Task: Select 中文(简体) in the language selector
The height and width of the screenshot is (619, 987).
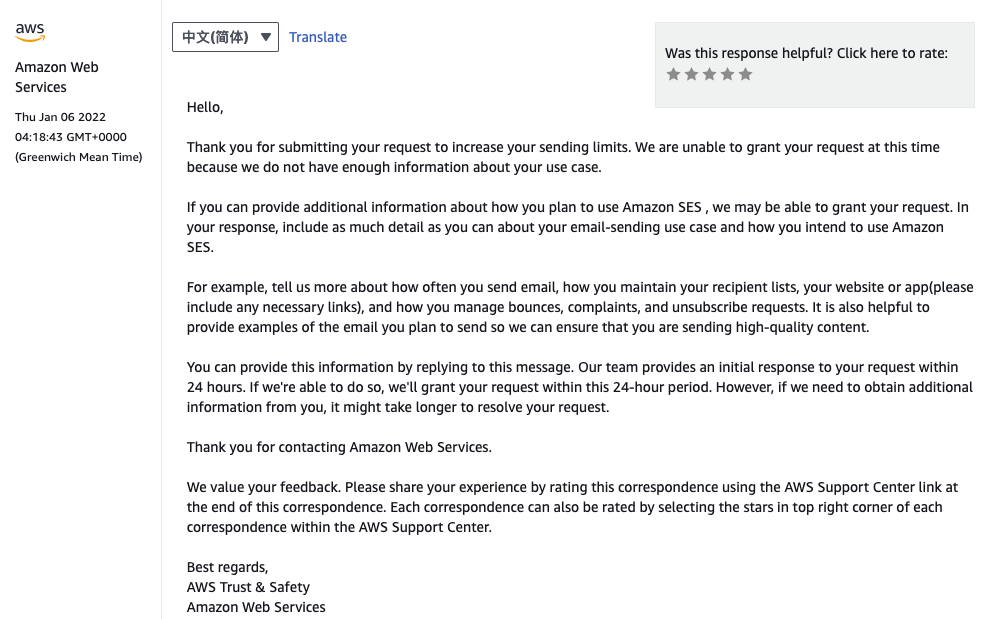Action: 210,37
